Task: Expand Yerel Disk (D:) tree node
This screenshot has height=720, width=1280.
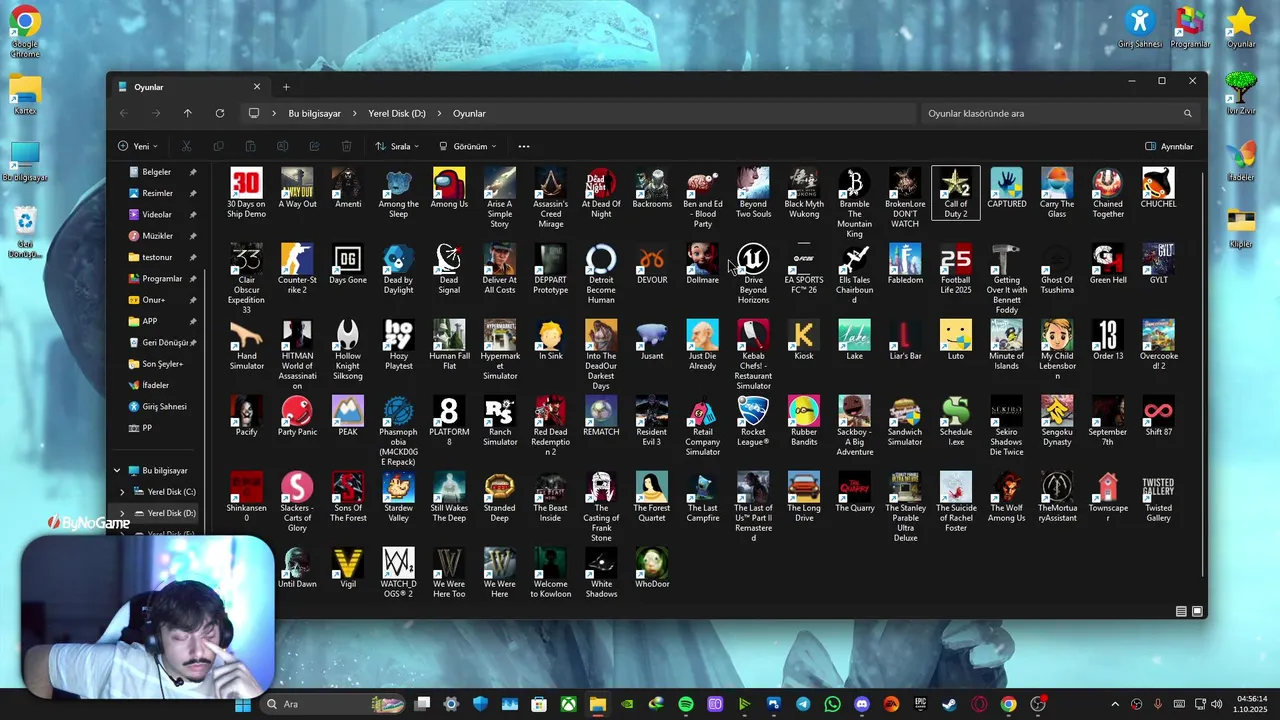Action: tap(122, 513)
